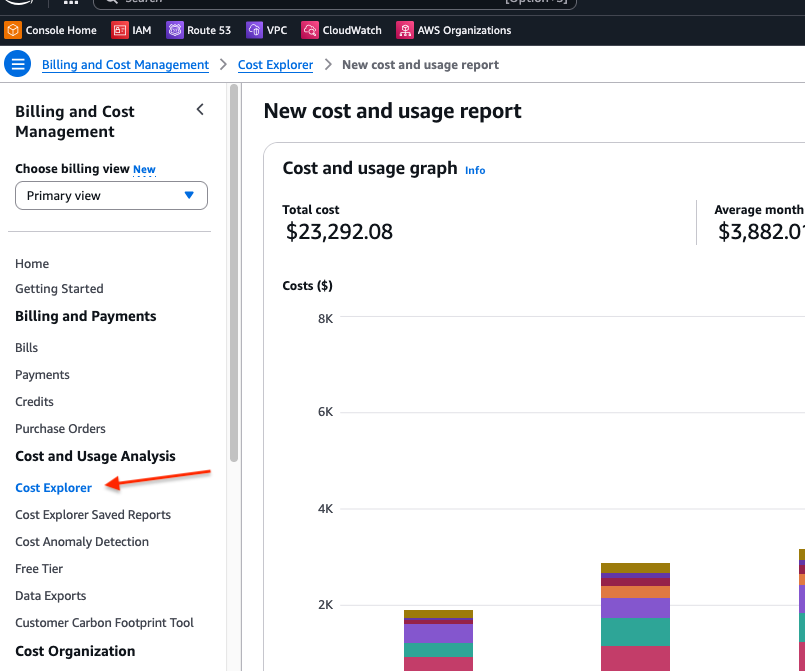Select Cost Explorer in the sidebar
Screen dimensions: 805x671
point(53,488)
